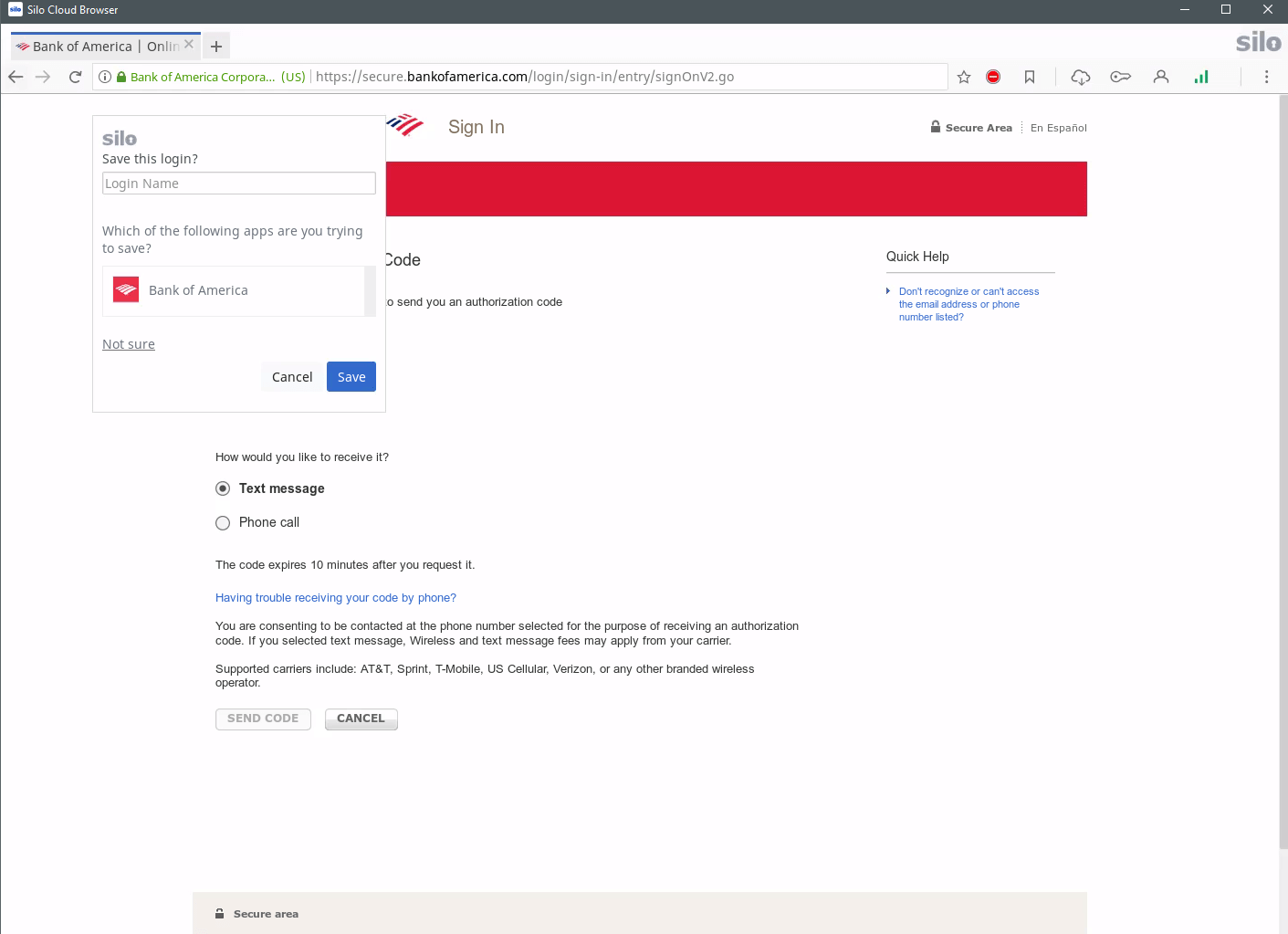Click the green signal bars icon

coord(1201,77)
